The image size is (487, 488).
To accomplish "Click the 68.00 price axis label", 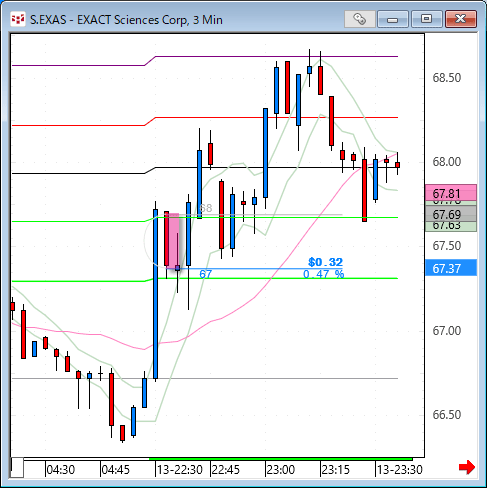I will [x=447, y=162].
